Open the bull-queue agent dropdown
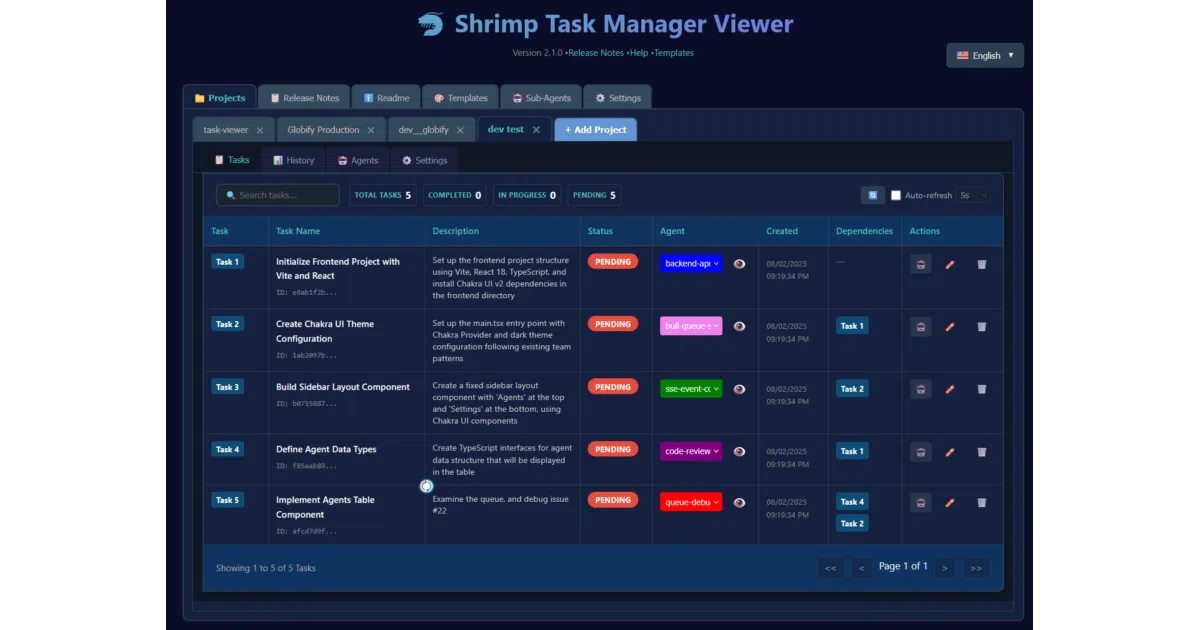Screen dimensions: 1200x630 pos(691,326)
